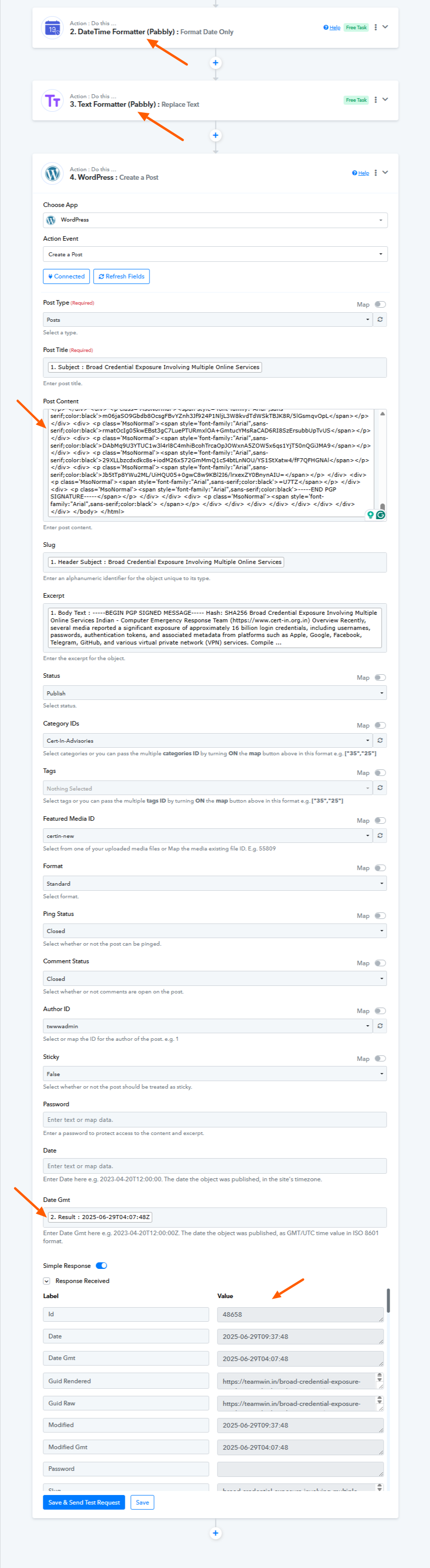430x1568 pixels.
Task: Toggle Map switch for Status
Action: [x=380, y=677]
